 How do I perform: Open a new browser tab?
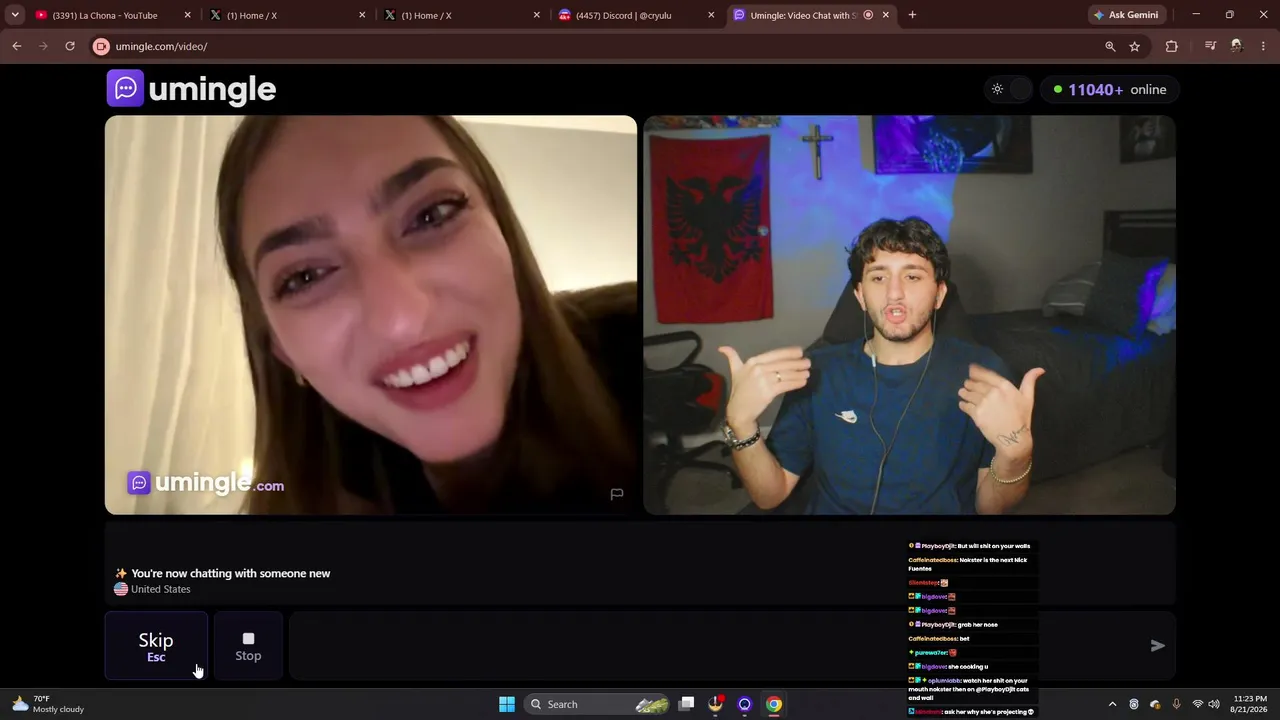tap(912, 15)
